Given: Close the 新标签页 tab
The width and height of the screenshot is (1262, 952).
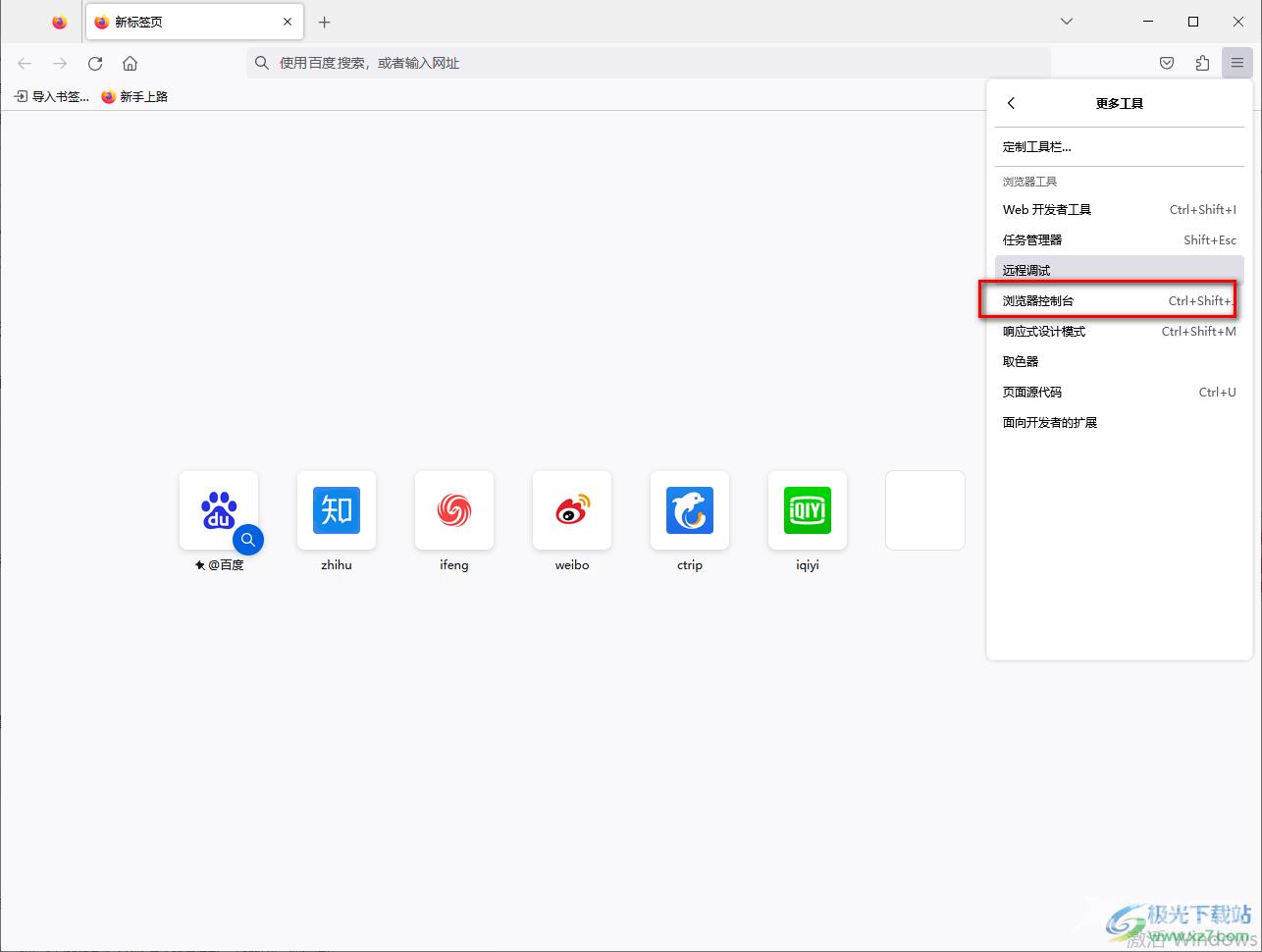Looking at the screenshot, I should (288, 22).
